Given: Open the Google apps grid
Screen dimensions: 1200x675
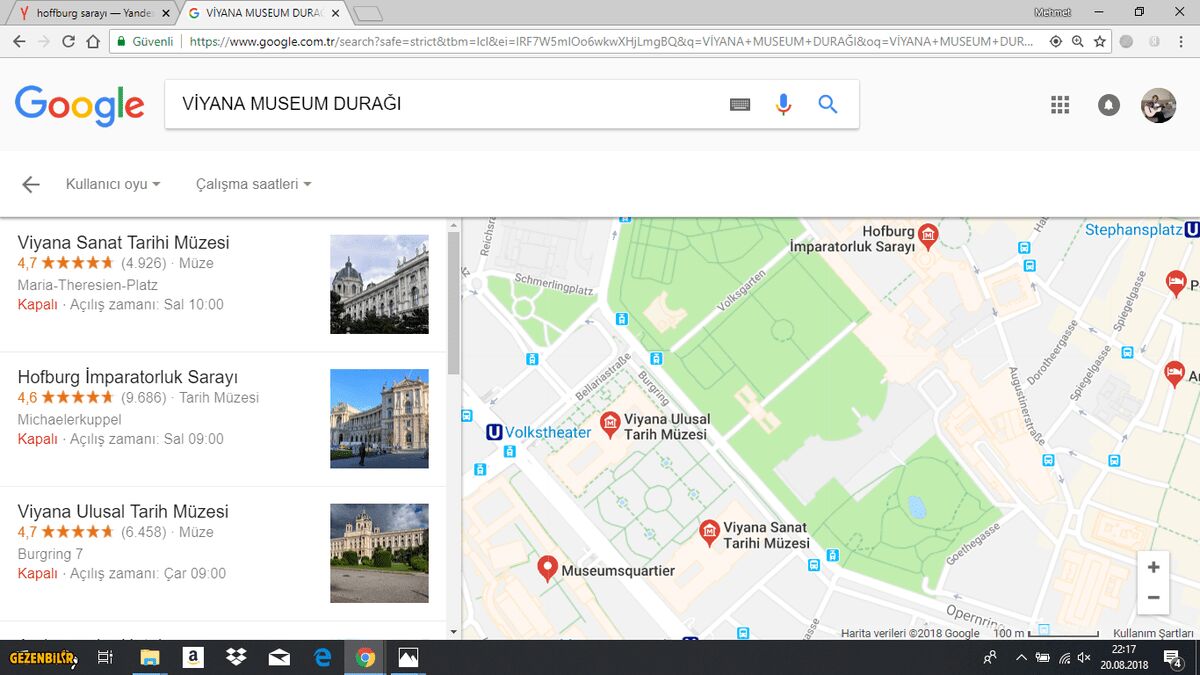Looking at the screenshot, I should (x=1059, y=104).
